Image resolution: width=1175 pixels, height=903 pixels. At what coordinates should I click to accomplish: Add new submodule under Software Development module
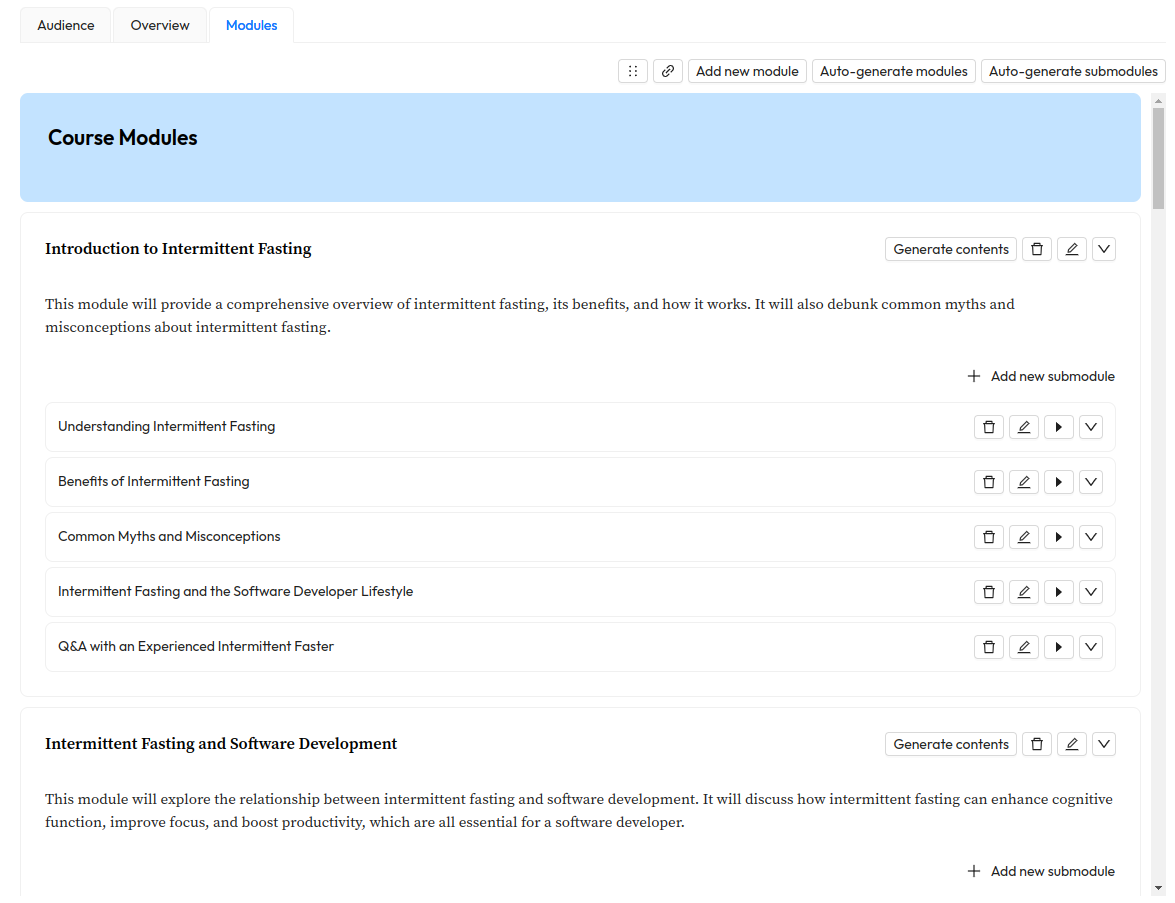pyautogui.click(x=1041, y=871)
